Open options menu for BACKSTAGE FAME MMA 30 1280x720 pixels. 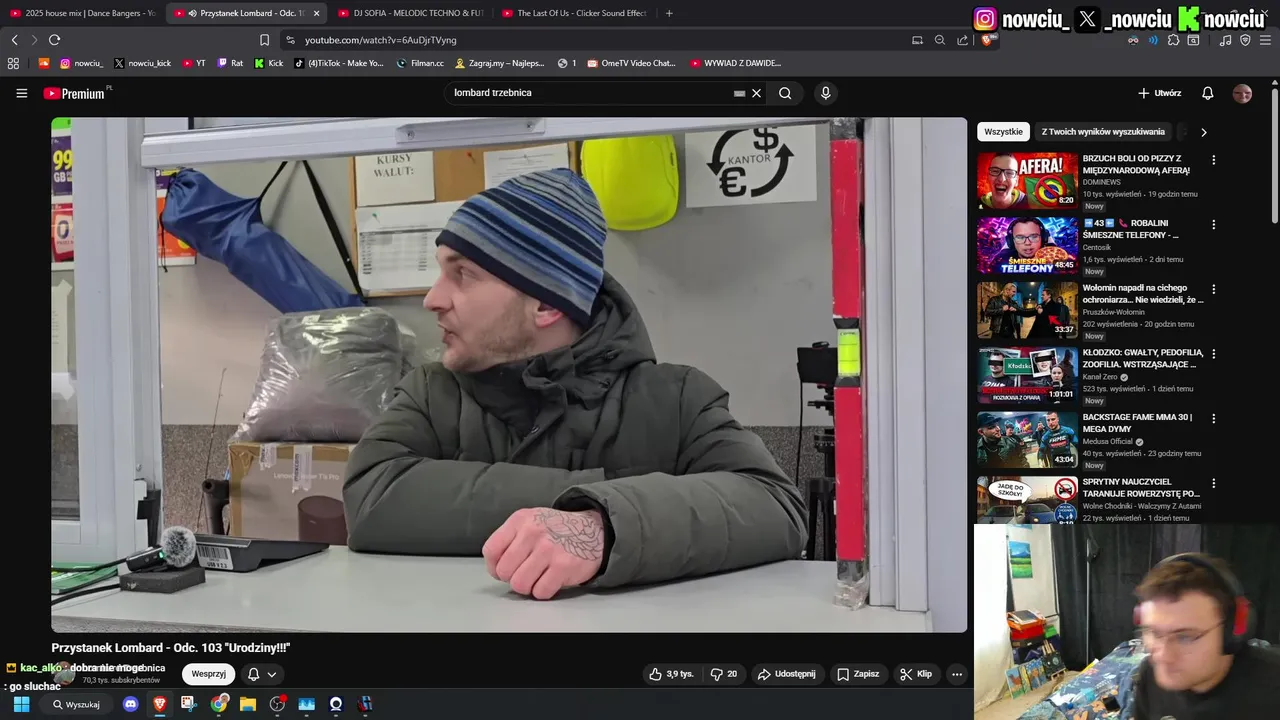pyautogui.click(x=1213, y=418)
